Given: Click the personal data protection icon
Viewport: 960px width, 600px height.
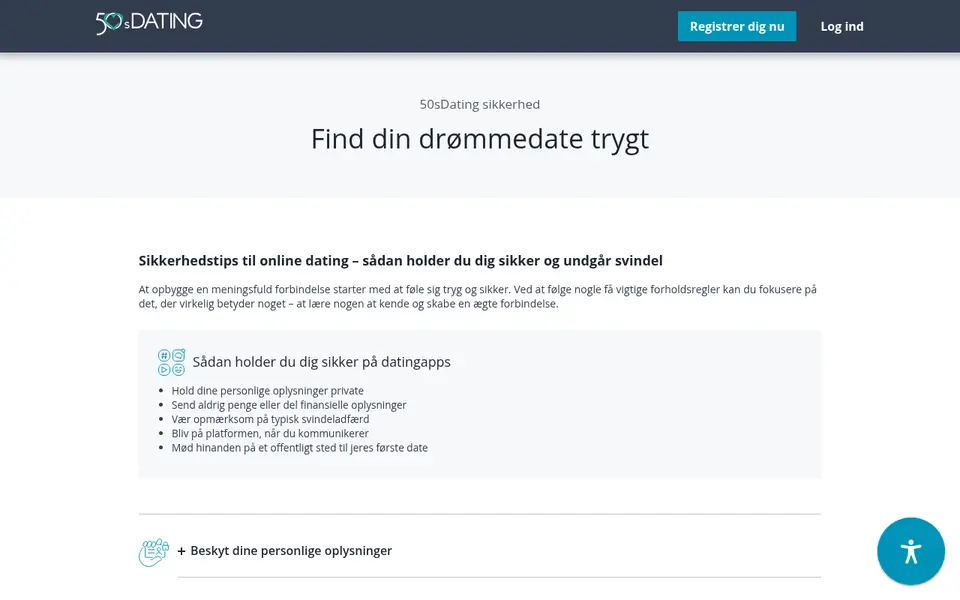Looking at the screenshot, I should [153, 552].
